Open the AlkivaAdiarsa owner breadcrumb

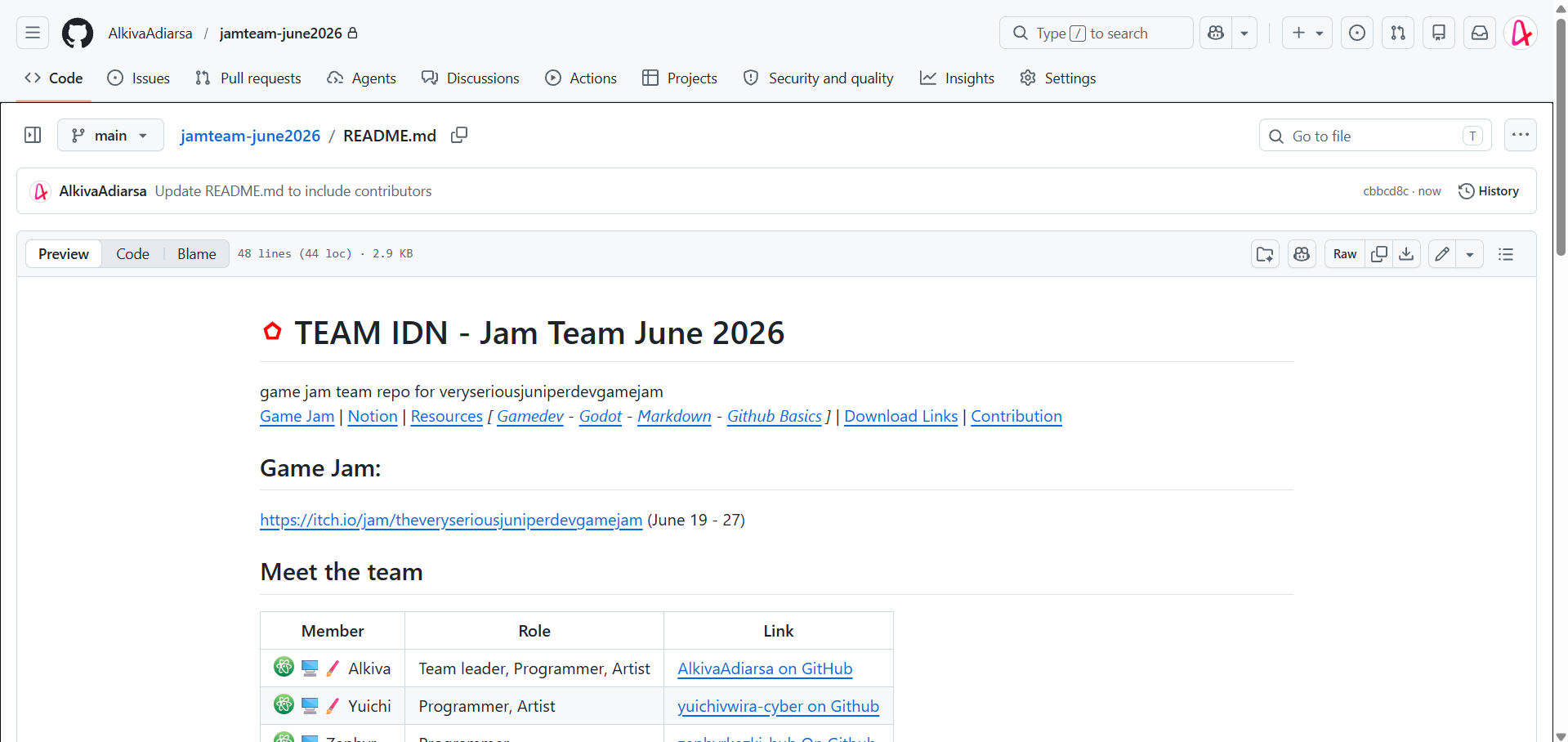tap(150, 34)
